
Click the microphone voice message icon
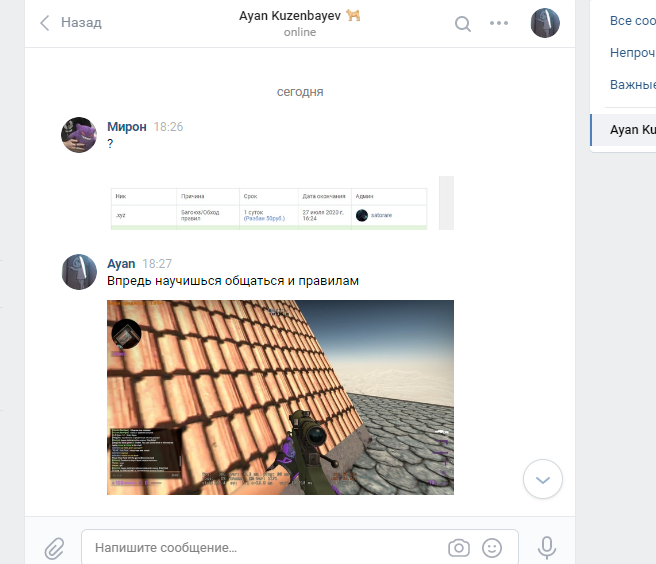[x=546, y=547]
